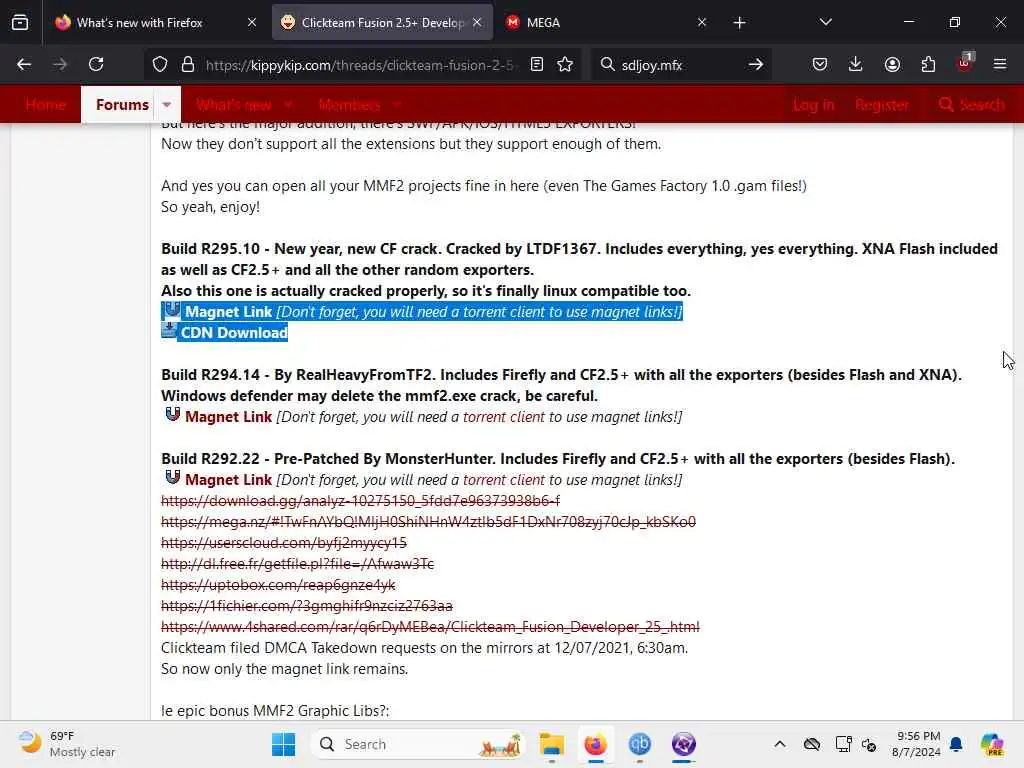Open the notification bell icon
This screenshot has height=768, width=1024.
coord(956,744)
